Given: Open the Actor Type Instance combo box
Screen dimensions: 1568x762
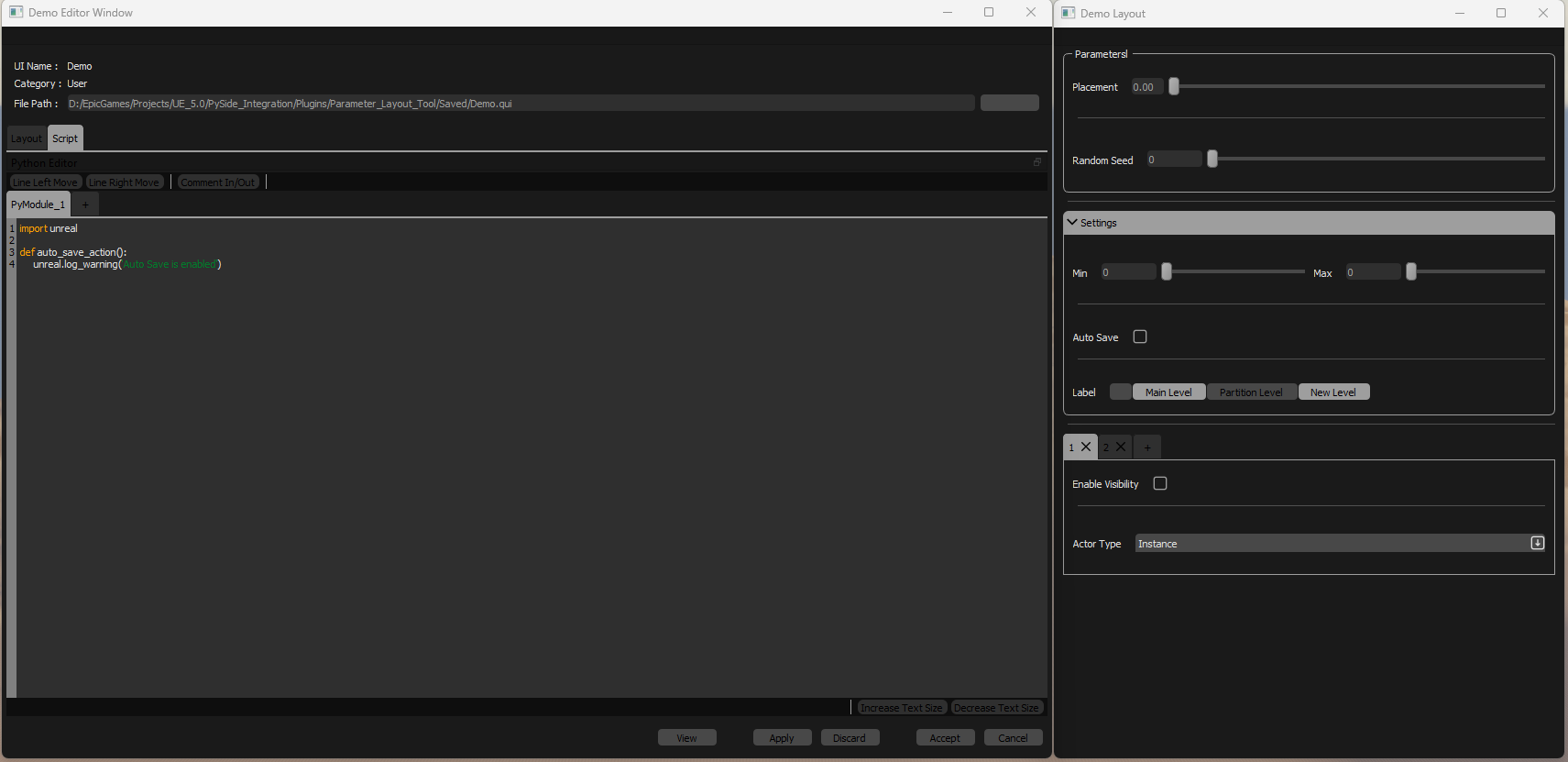Looking at the screenshot, I should pyautogui.click(x=1341, y=543).
